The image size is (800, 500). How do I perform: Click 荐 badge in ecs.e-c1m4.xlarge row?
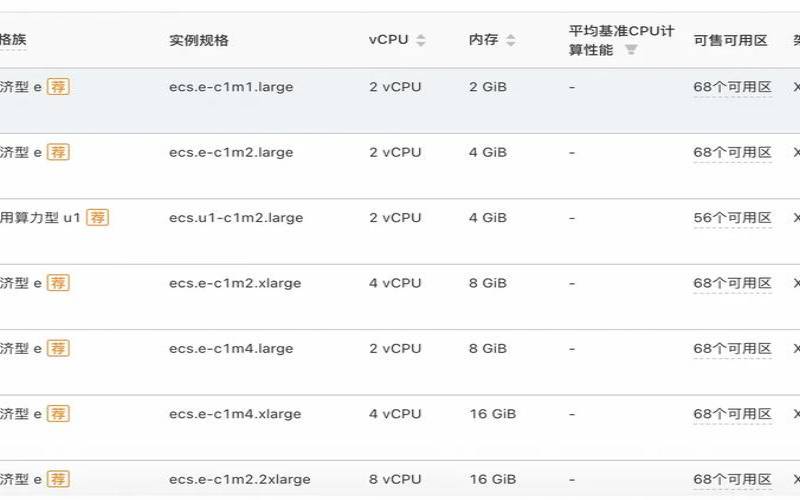click(59, 413)
